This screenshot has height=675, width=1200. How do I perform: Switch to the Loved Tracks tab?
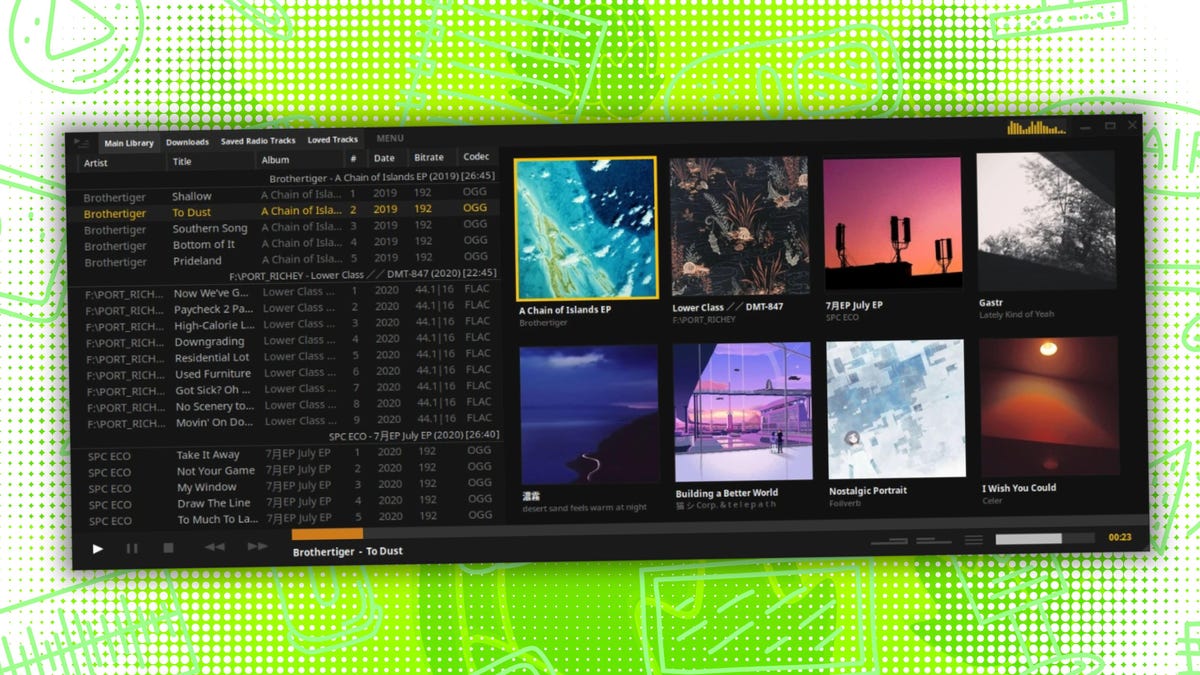pyautogui.click(x=333, y=140)
